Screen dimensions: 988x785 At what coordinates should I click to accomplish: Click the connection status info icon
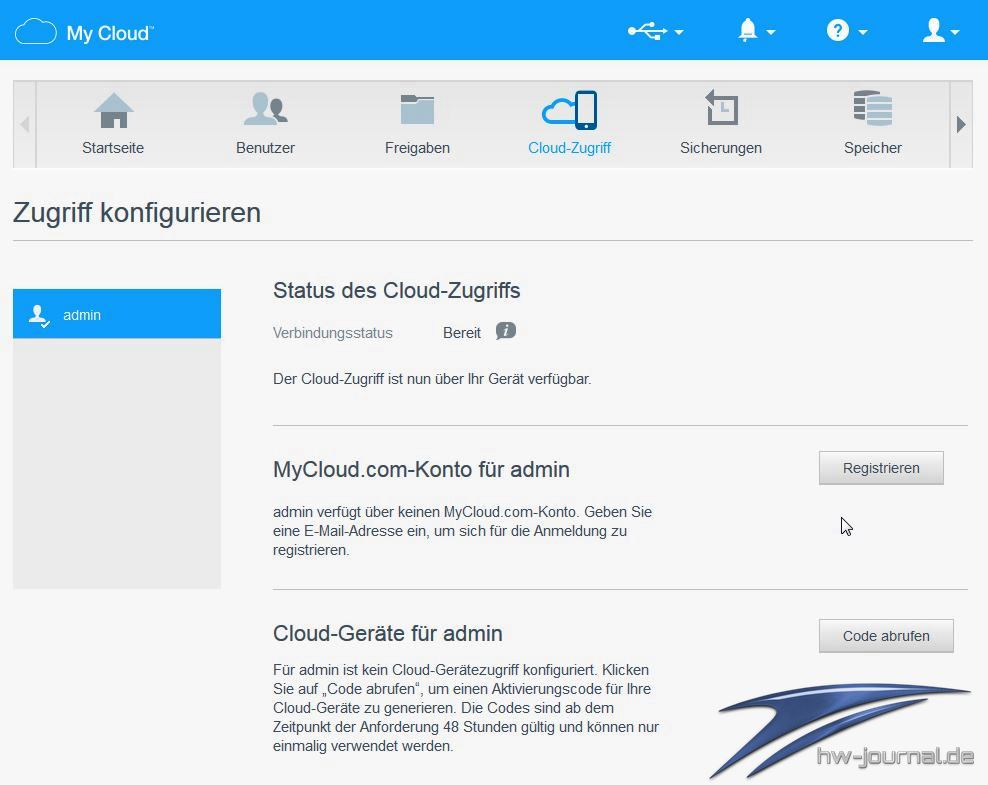[506, 331]
